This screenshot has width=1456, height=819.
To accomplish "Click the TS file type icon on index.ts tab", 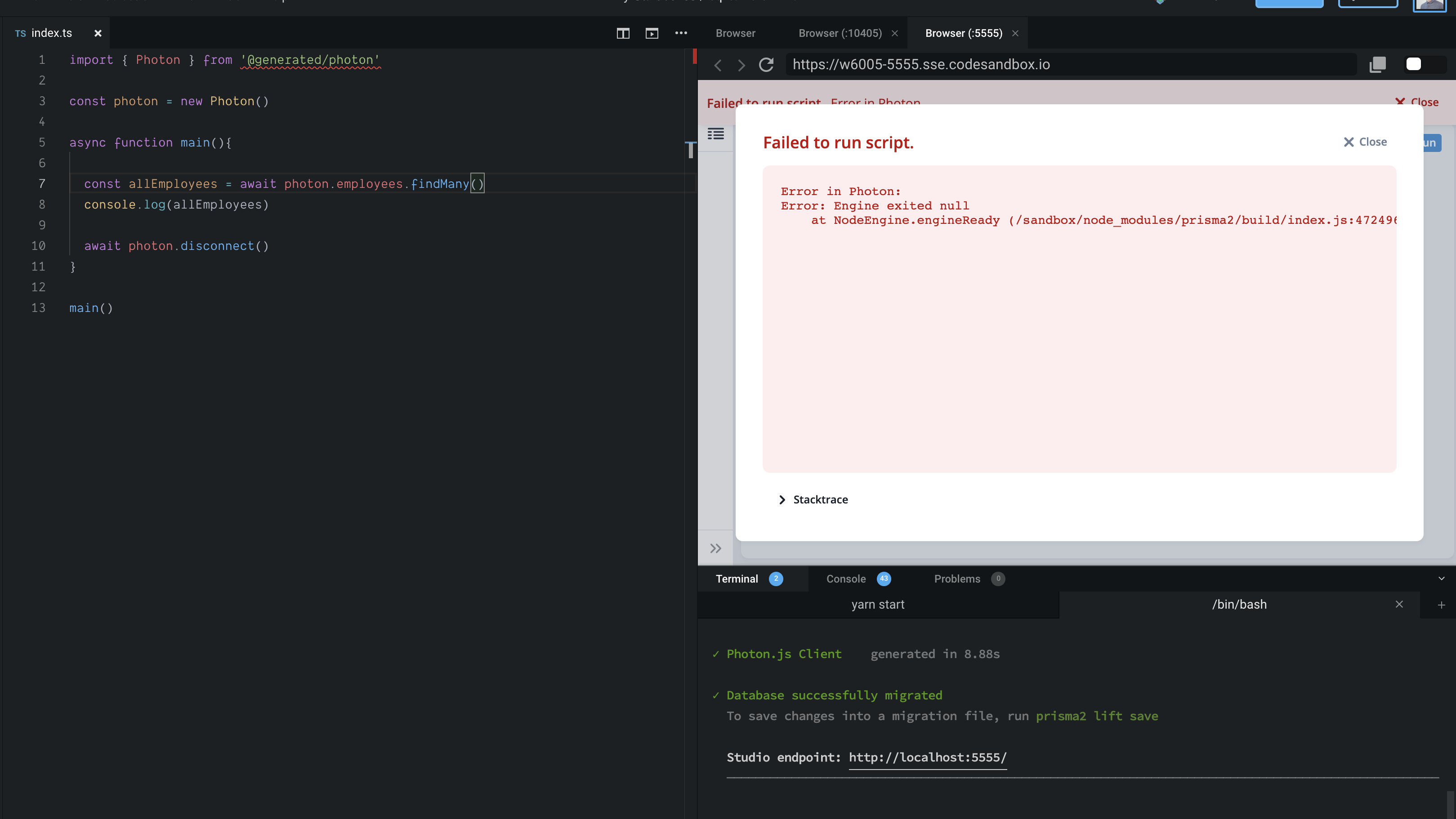I will pos(20,34).
